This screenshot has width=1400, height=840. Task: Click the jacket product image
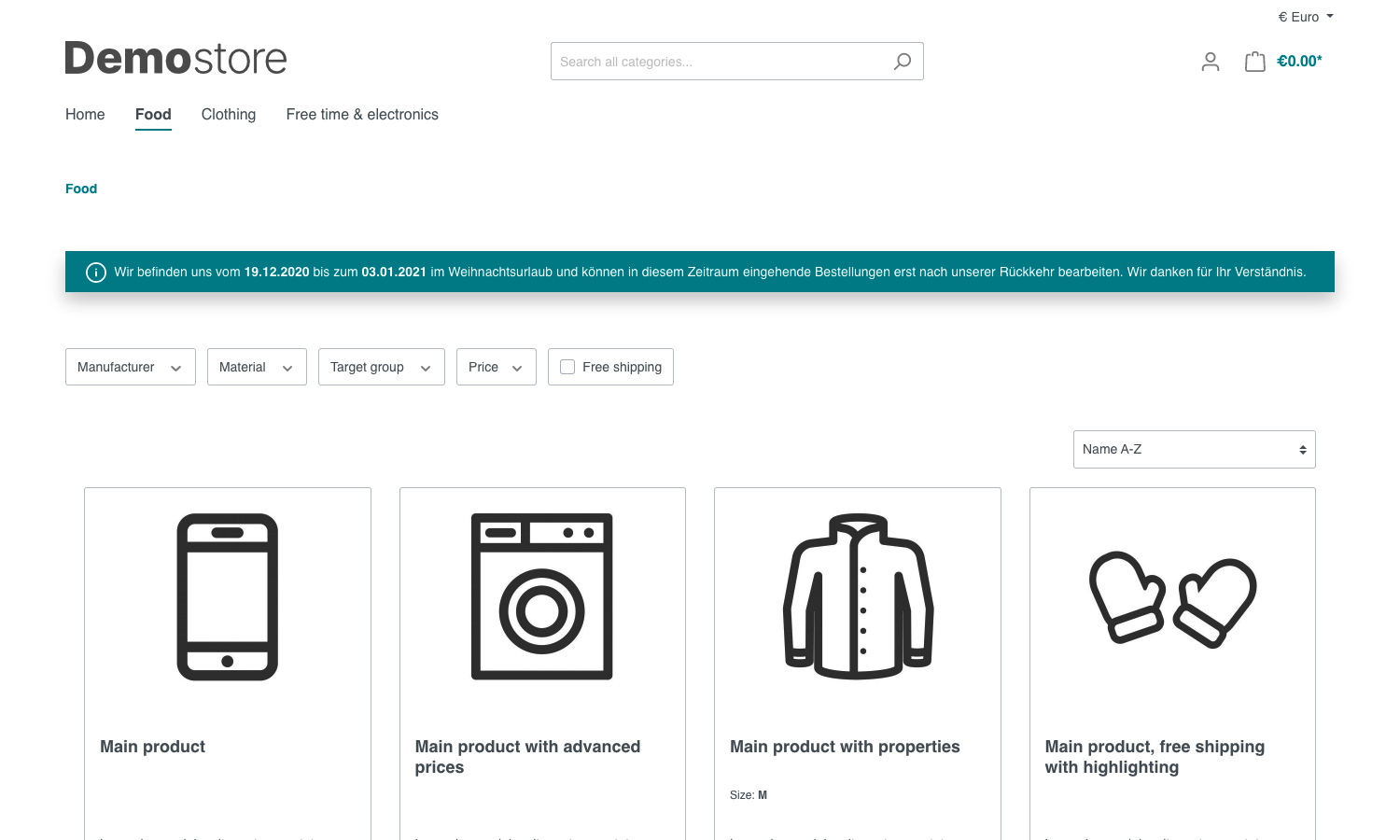coord(858,596)
